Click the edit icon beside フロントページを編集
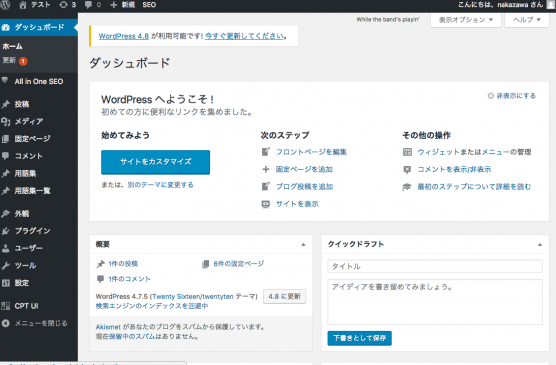 (266, 152)
